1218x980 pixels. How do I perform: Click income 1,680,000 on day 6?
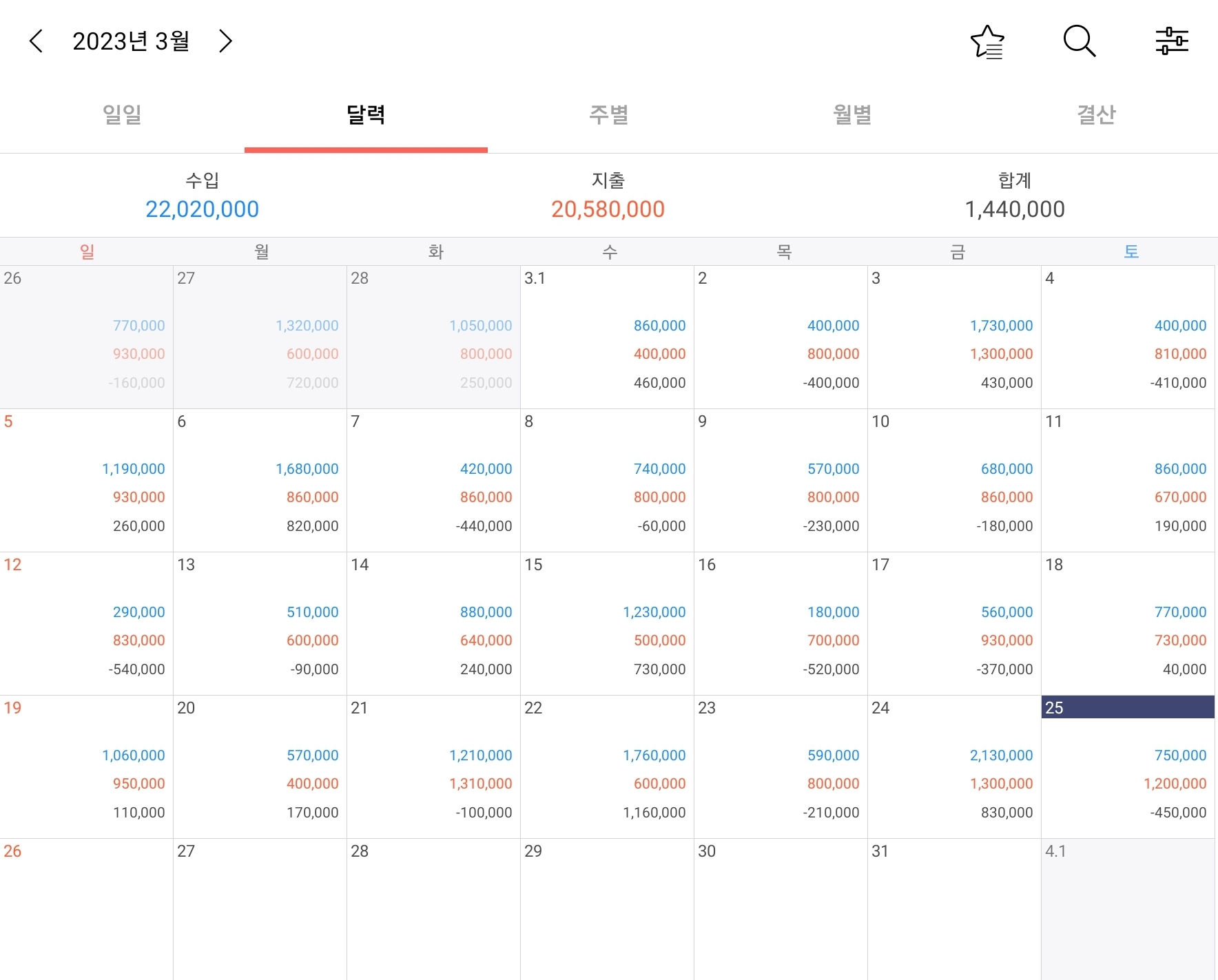coord(307,469)
